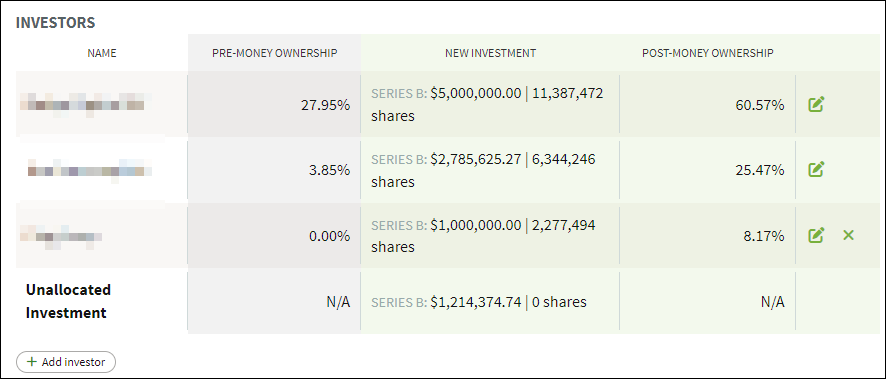
Task: Click the INVESTORS section heading
Action: point(55,23)
